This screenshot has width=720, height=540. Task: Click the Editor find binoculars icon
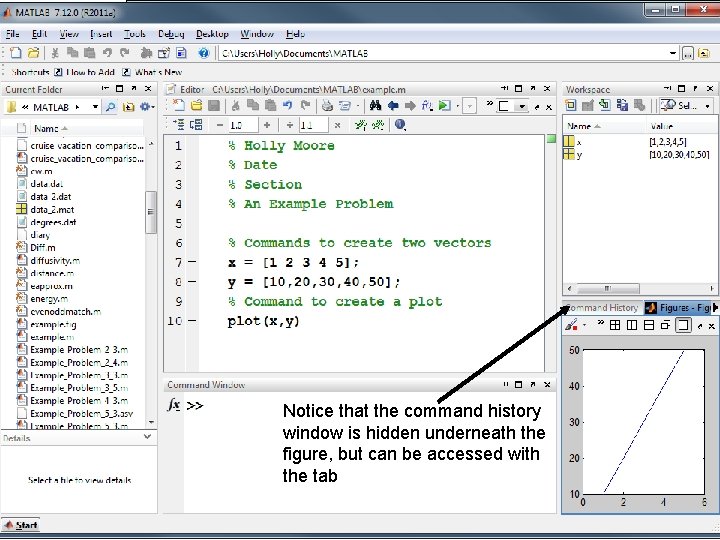coord(375,106)
